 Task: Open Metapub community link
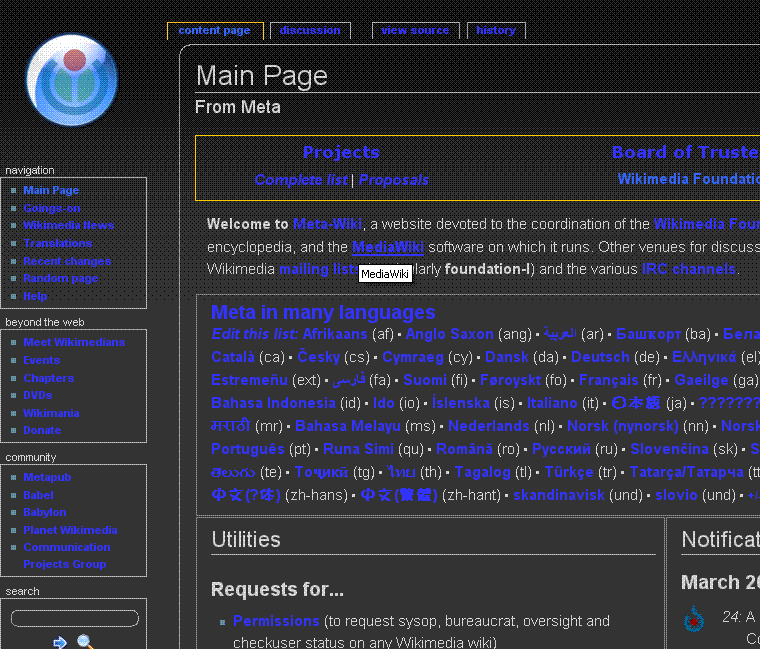point(47,477)
